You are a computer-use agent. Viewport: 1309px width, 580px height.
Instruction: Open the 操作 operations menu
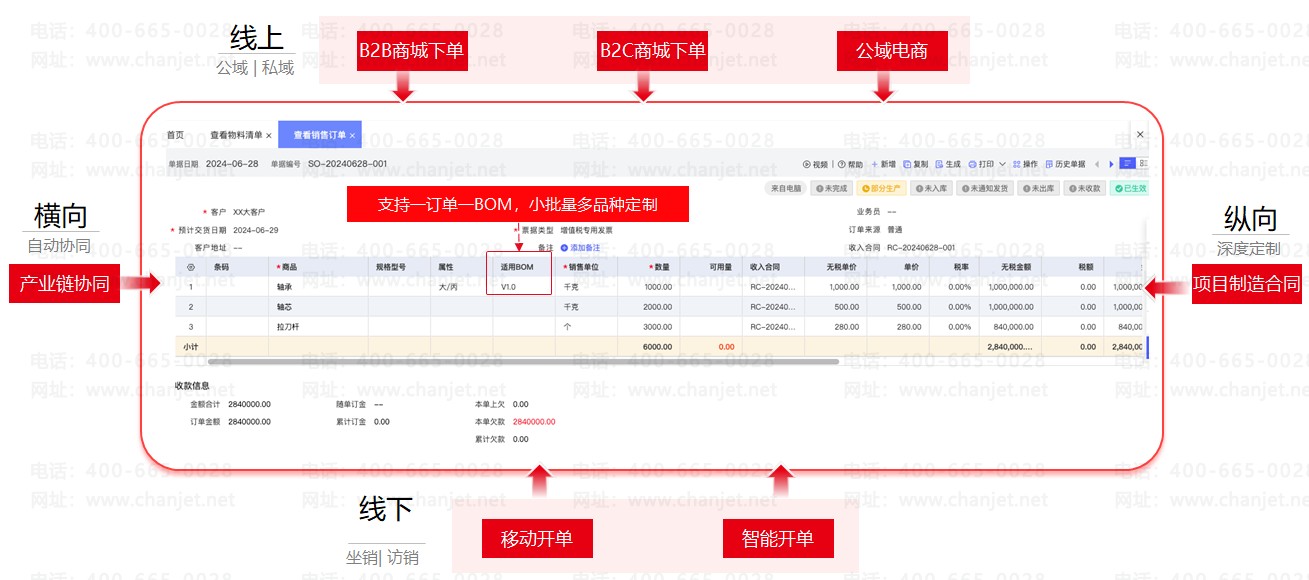(1025, 164)
